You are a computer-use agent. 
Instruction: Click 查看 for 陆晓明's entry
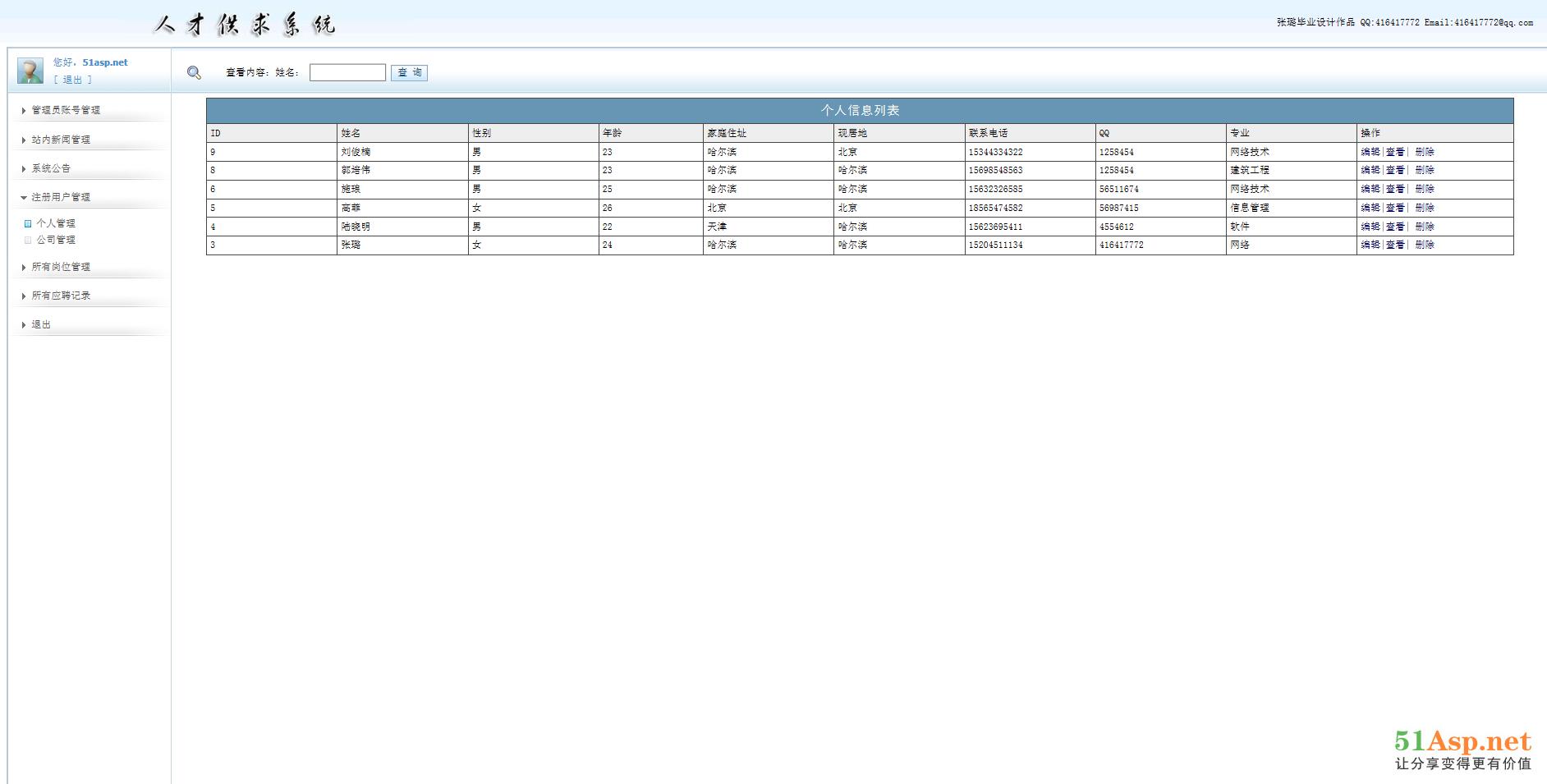click(1395, 227)
